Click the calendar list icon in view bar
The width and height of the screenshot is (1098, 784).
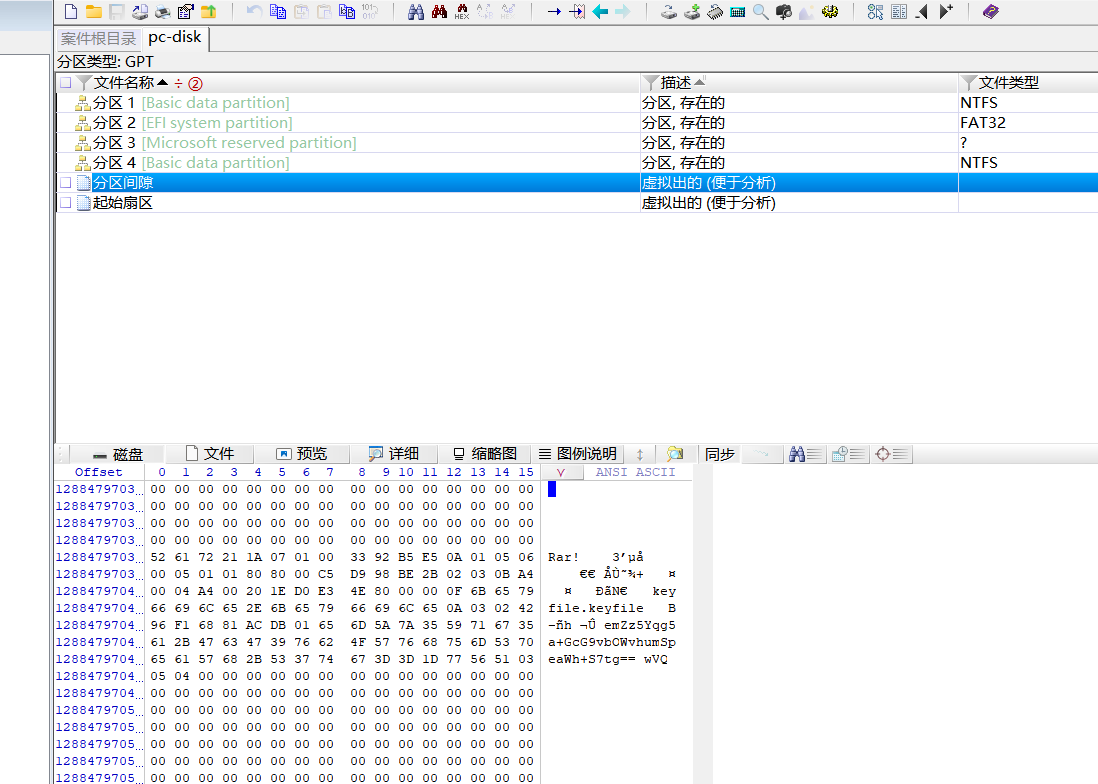tap(849, 454)
